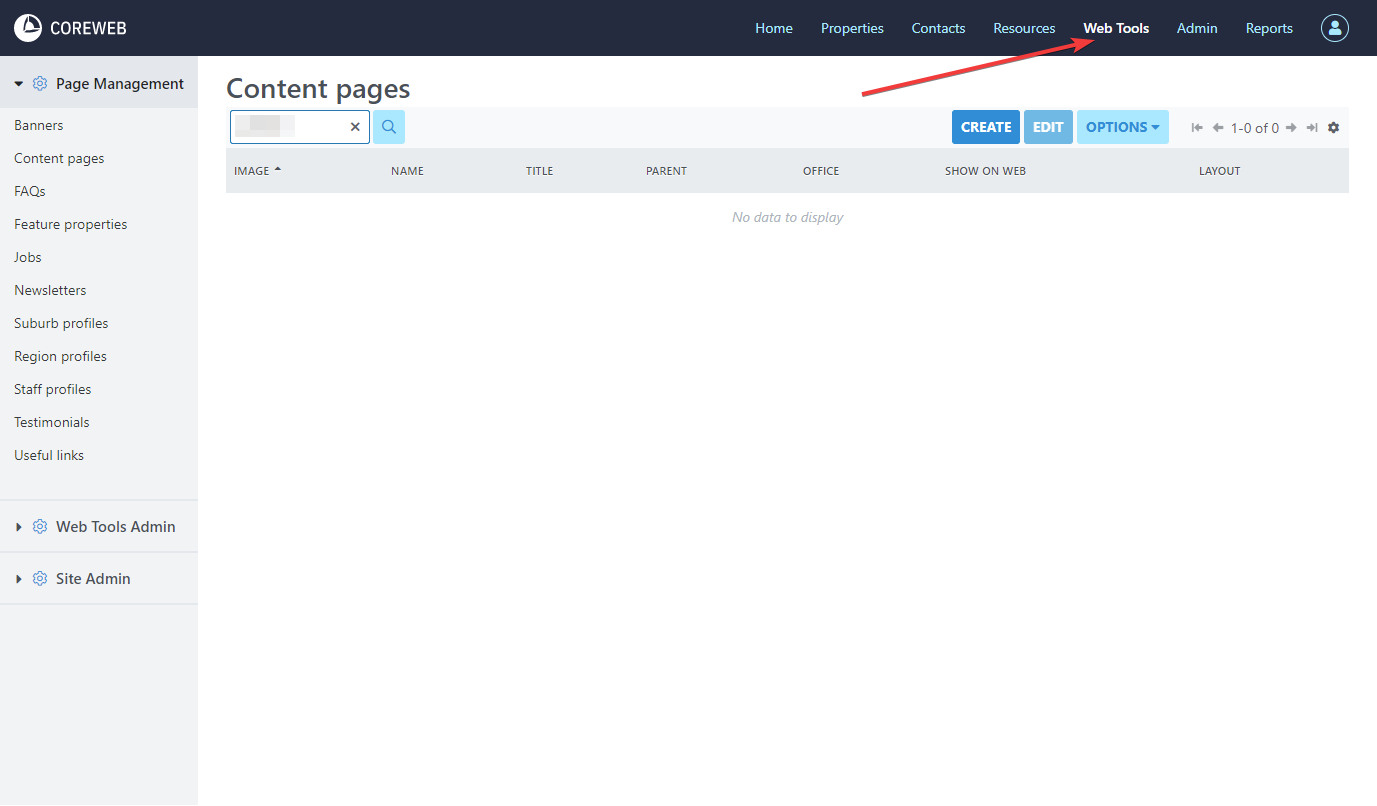Screen dimensions: 1377x806
Task: Click the grid settings gear icon
Action: point(1333,128)
